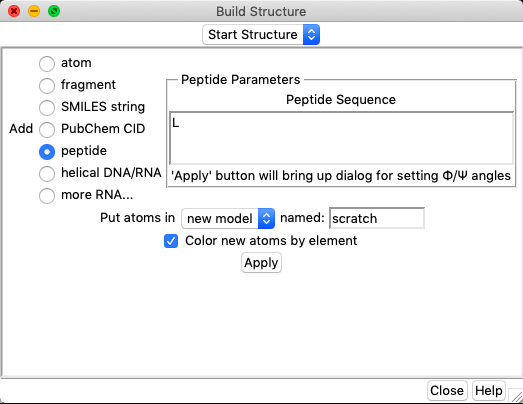Click the model name field containing scratch
The width and height of the screenshot is (523, 404).
click(x=377, y=218)
